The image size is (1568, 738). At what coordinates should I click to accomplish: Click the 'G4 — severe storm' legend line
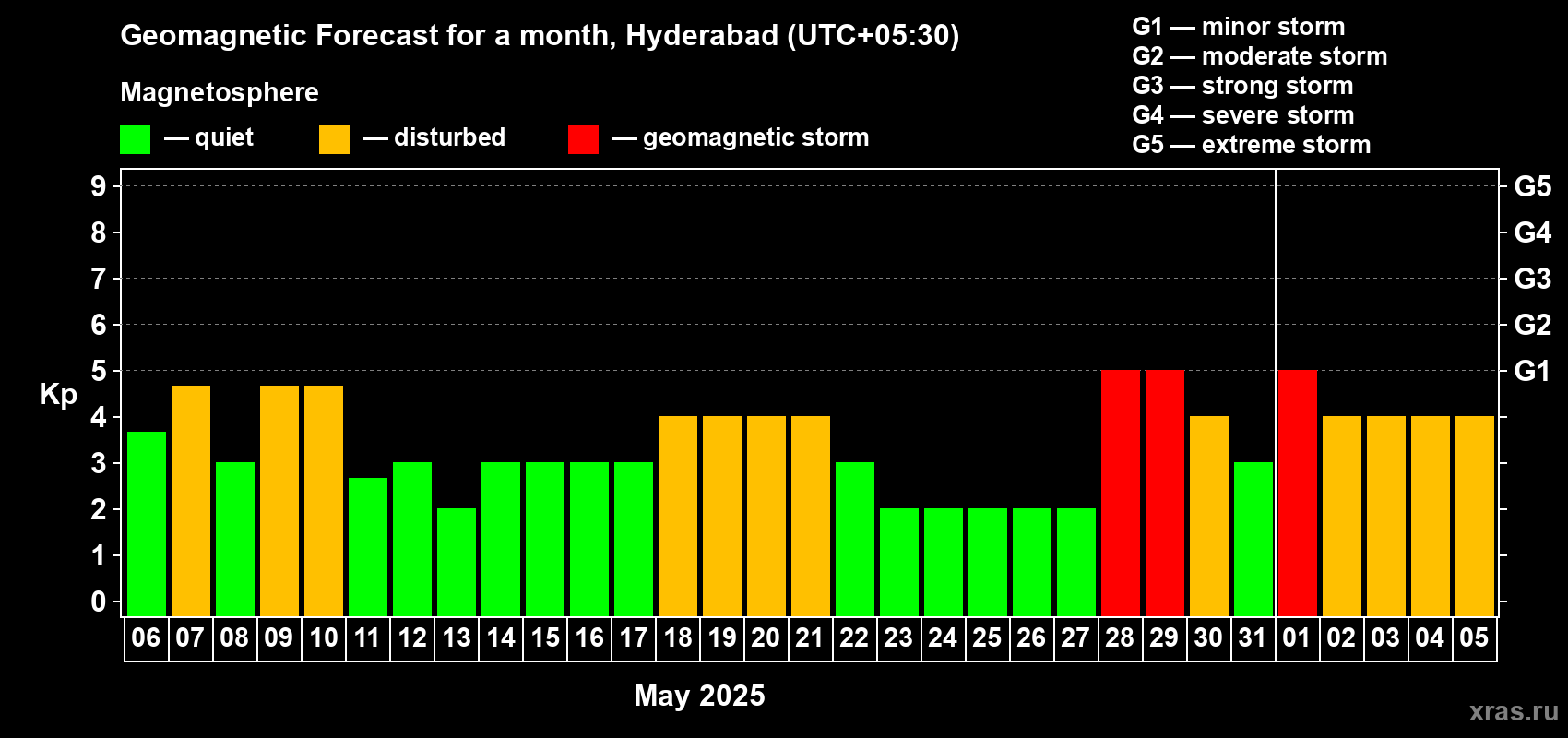(x=1243, y=115)
